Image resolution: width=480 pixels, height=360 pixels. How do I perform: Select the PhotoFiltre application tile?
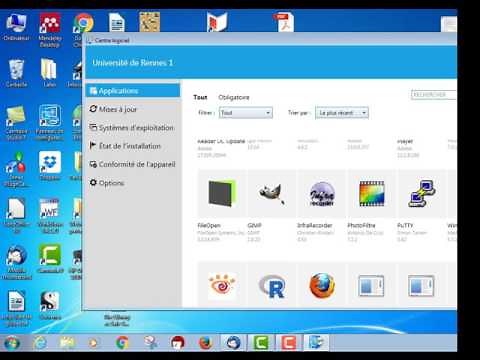372,194
